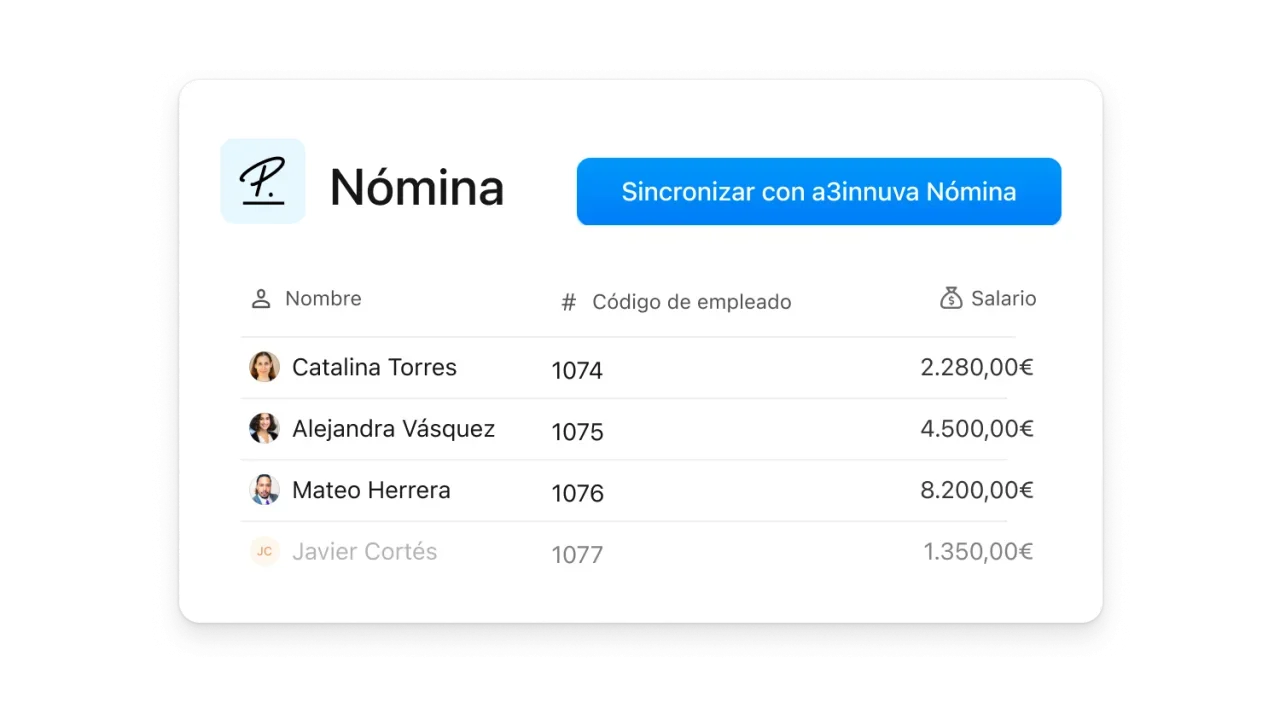Click employee code 1076

tap(577, 493)
